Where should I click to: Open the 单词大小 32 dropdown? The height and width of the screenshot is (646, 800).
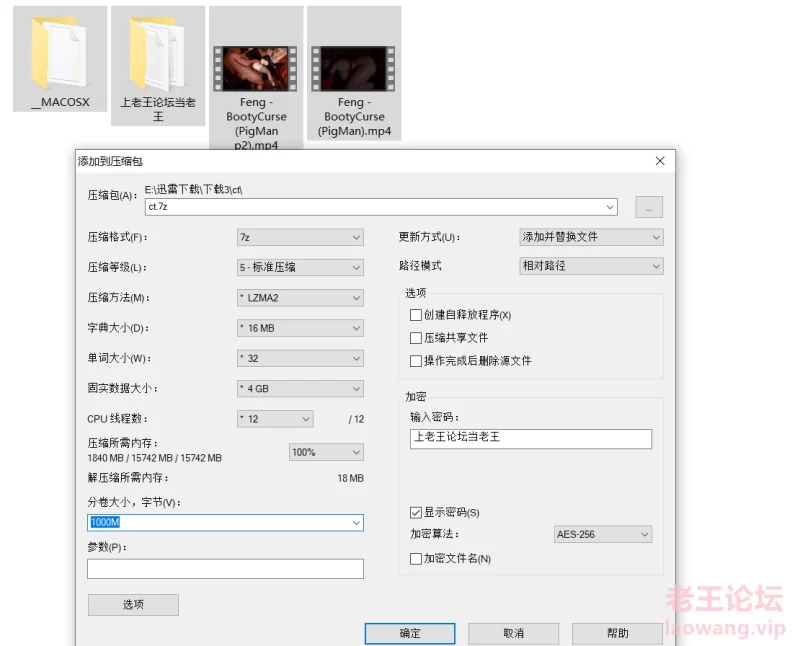pyautogui.click(x=300, y=358)
